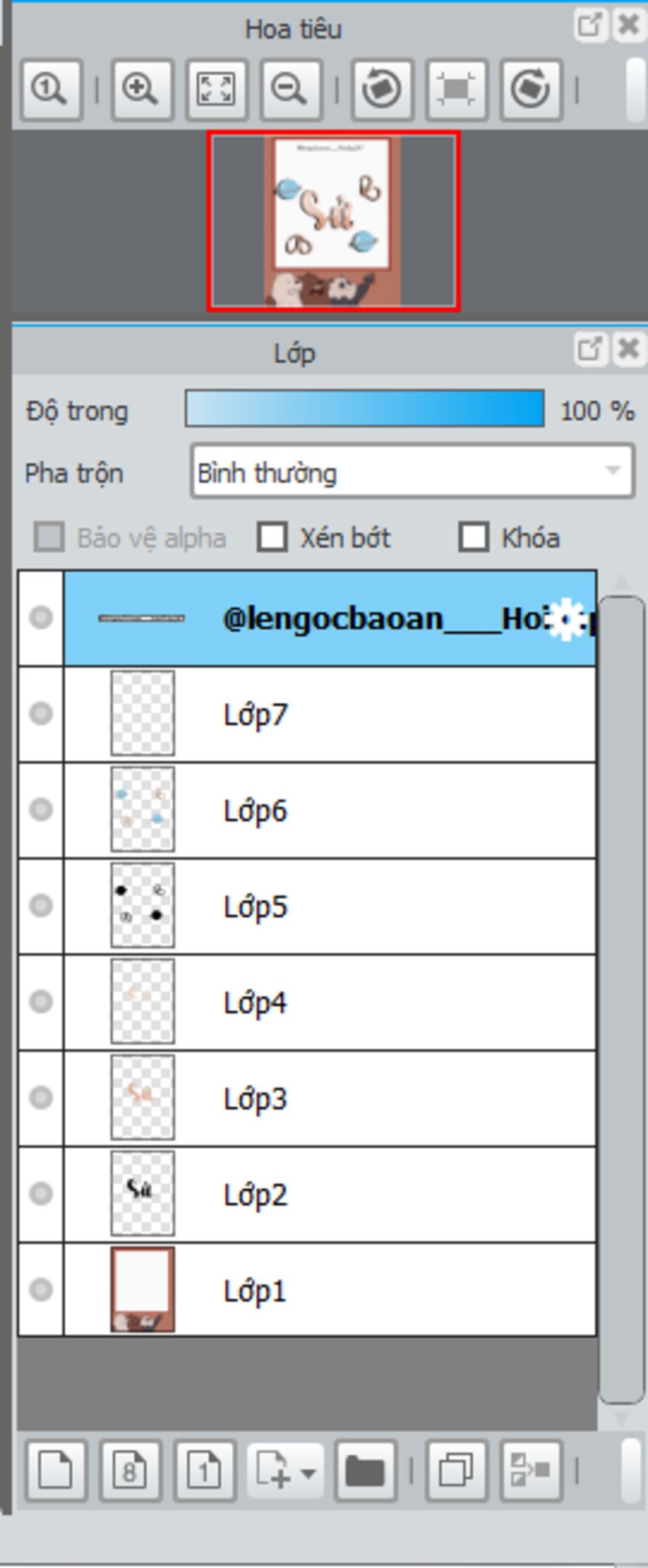Rotate canvas right in navigator
Viewport: 648px width, 1568px height.
[x=531, y=90]
